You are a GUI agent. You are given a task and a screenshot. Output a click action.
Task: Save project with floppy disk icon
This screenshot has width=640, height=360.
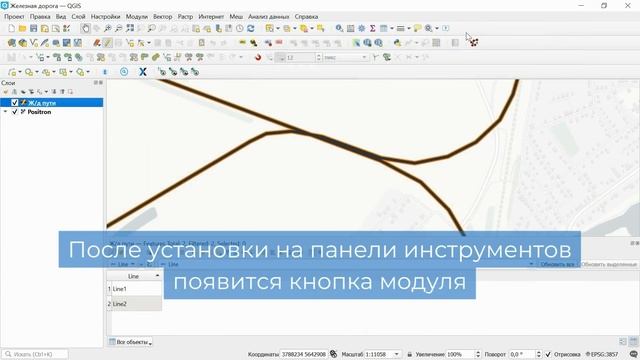click(33, 28)
